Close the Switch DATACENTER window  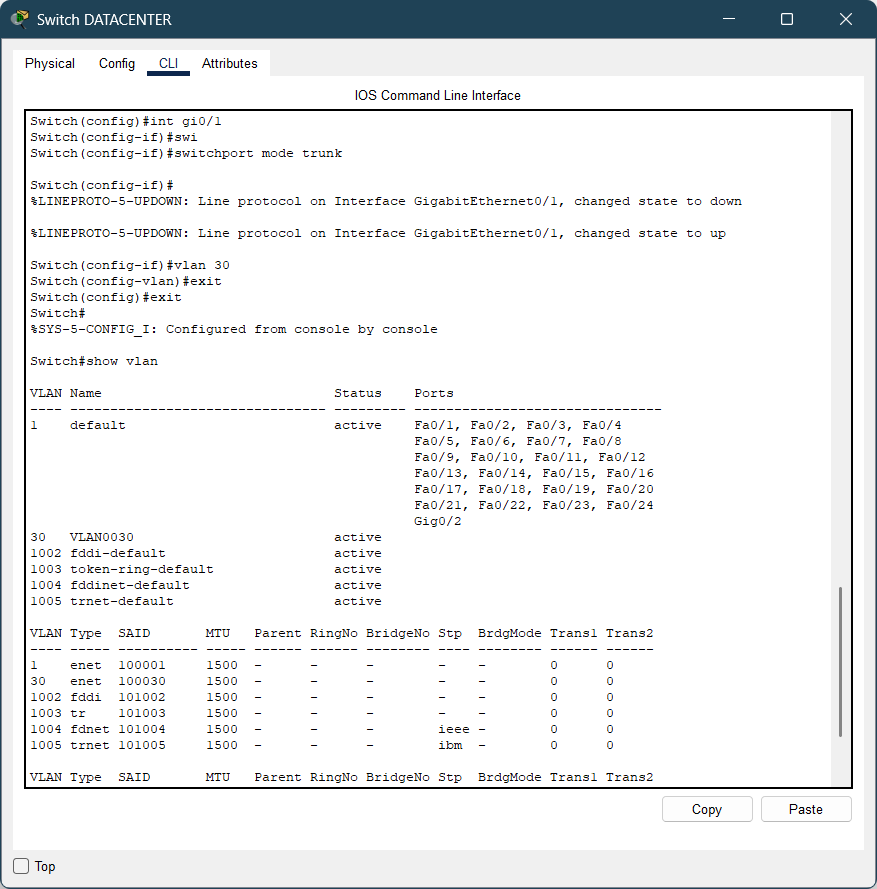point(846,19)
